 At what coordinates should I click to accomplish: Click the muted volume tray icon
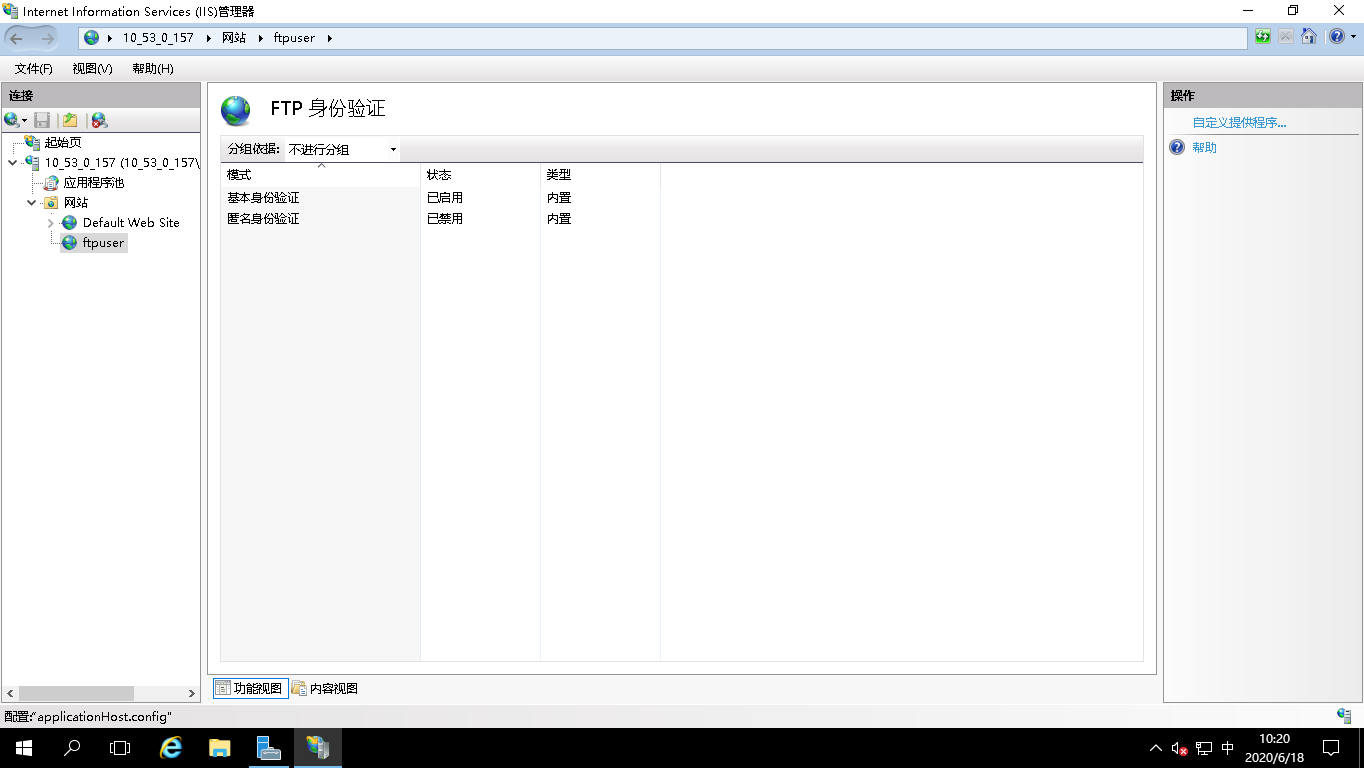[x=1180, y=748]
